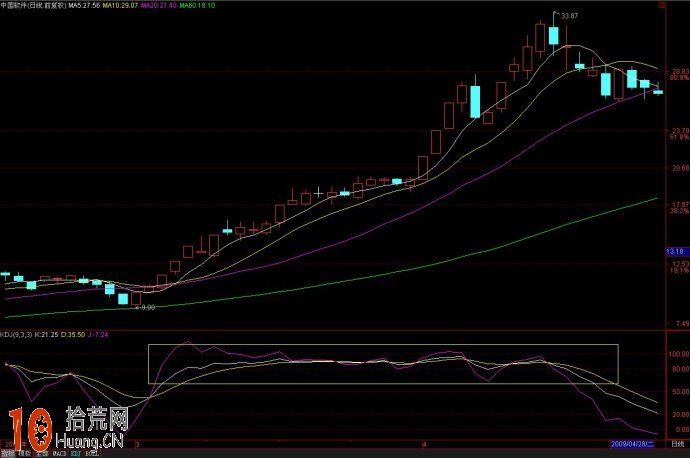Click the D:35.50 value label

(x=73, y=334)
